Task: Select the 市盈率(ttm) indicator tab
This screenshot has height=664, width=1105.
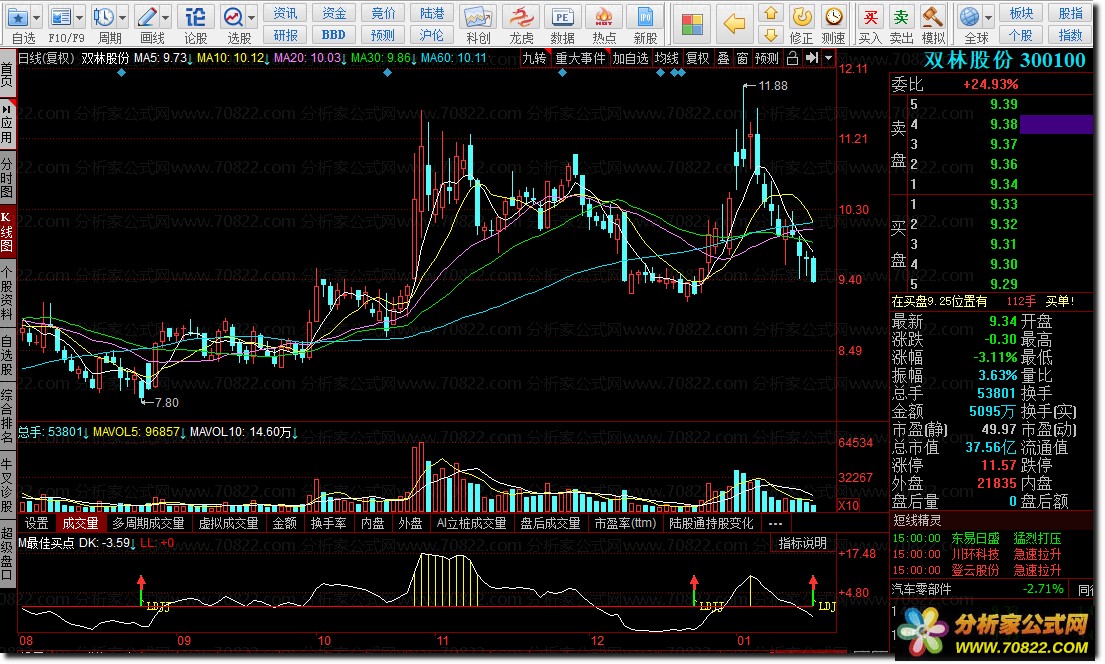Action: [x=625, y=523]
